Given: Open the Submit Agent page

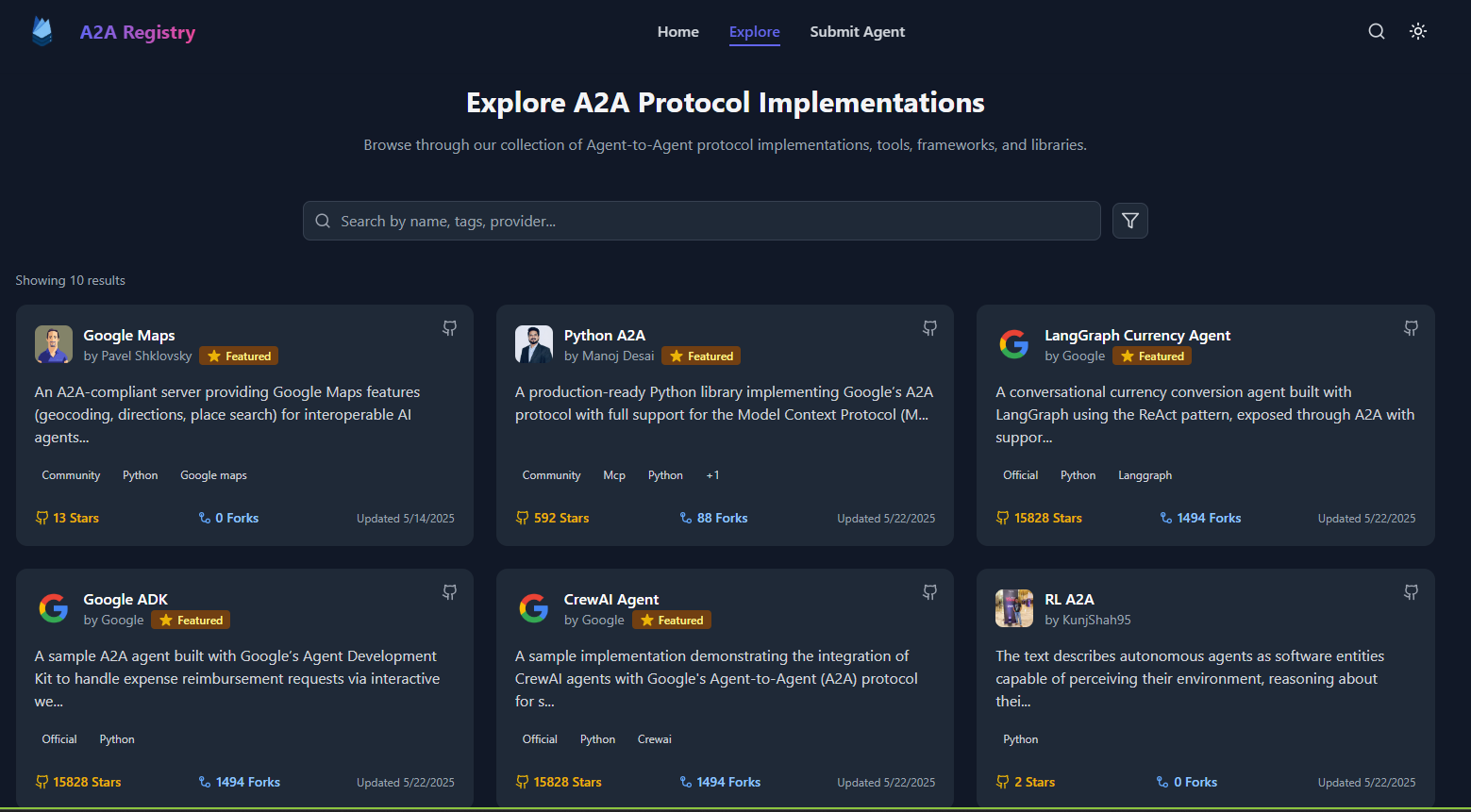Looking at the screenshot, I should [x=857, y=32].
